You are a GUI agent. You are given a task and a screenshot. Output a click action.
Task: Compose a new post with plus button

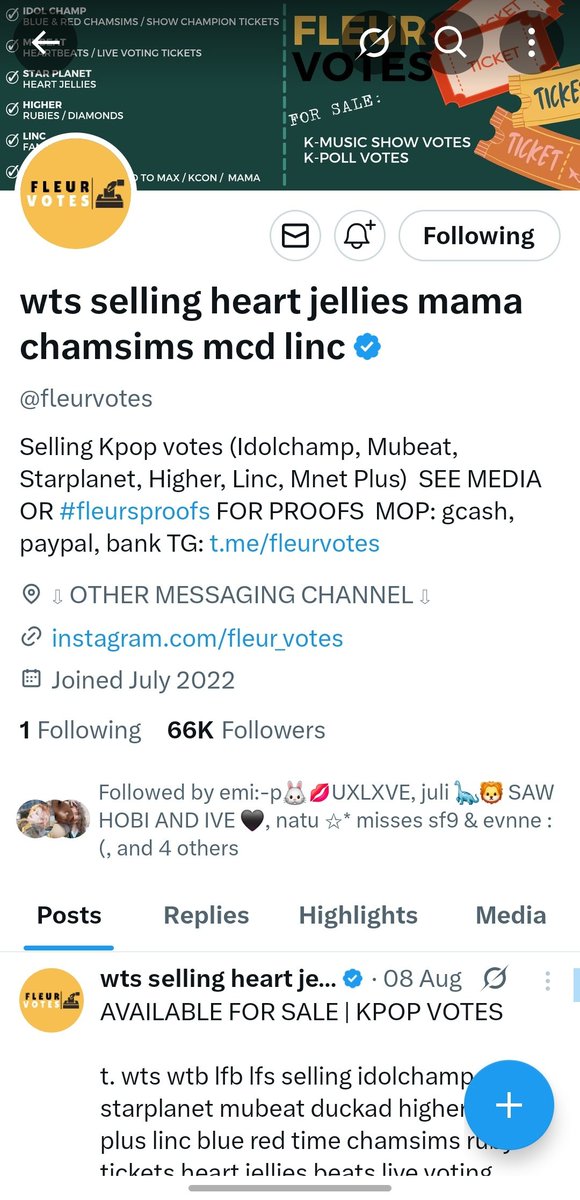pos(509,1104)
